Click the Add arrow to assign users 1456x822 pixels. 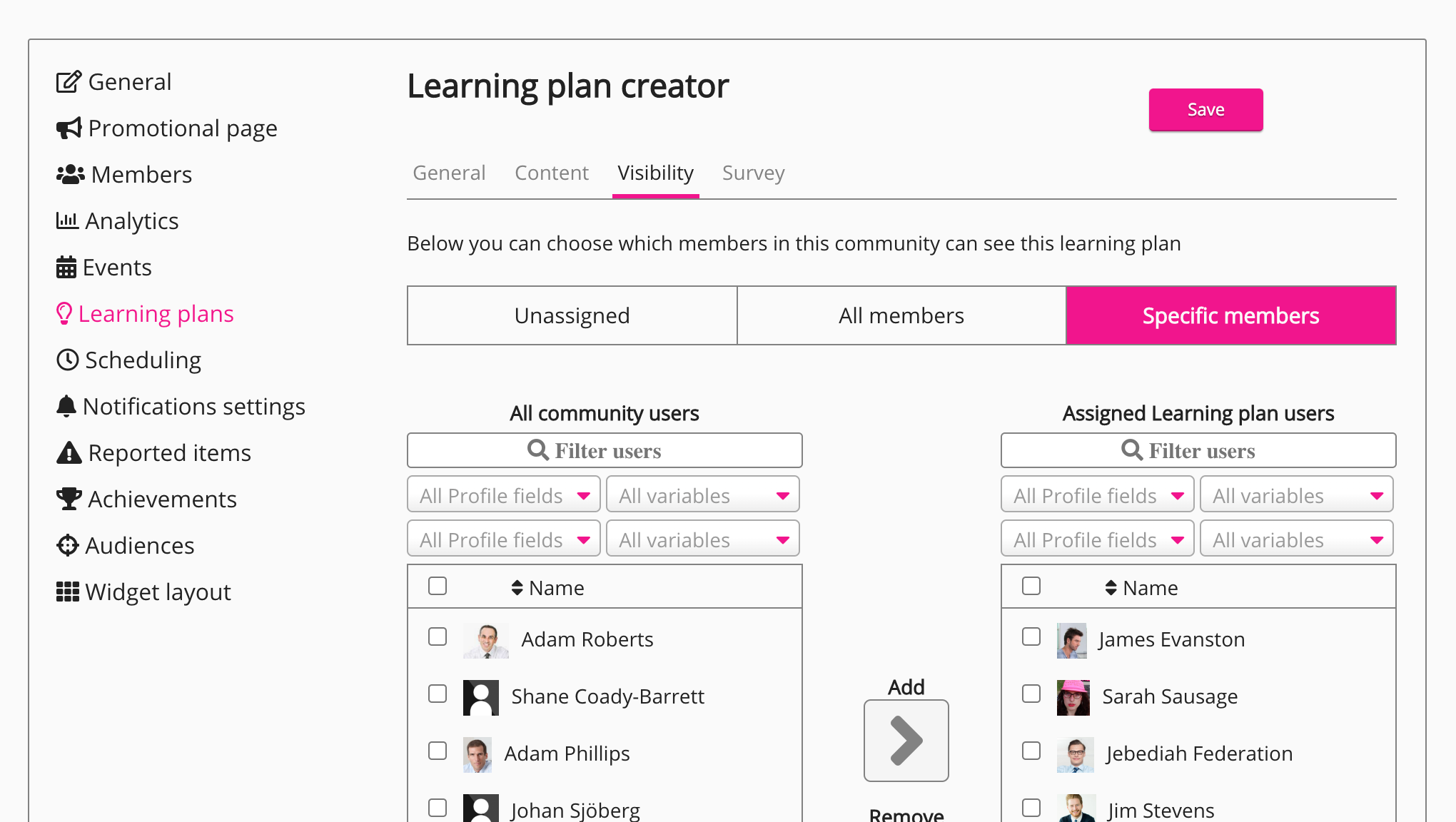coord(906,741)
